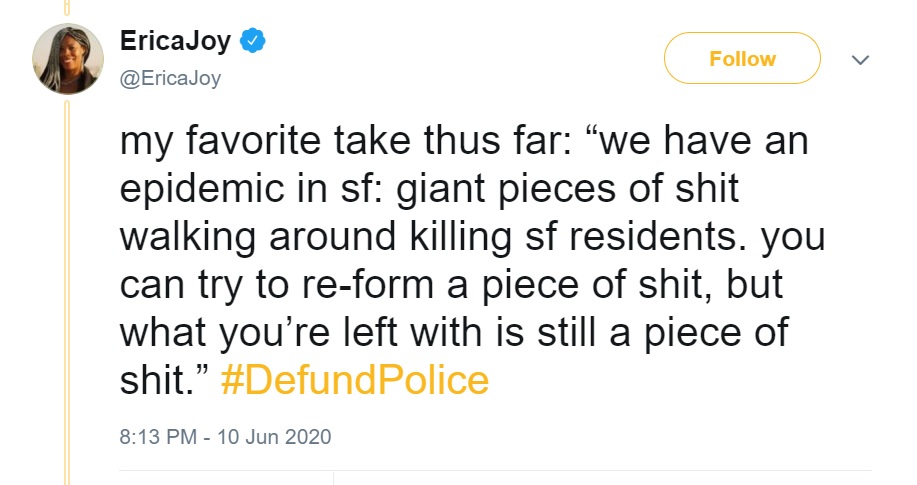Expand the tweet options chevron
The width and height of the screenshot is (917, 485).
858,60
